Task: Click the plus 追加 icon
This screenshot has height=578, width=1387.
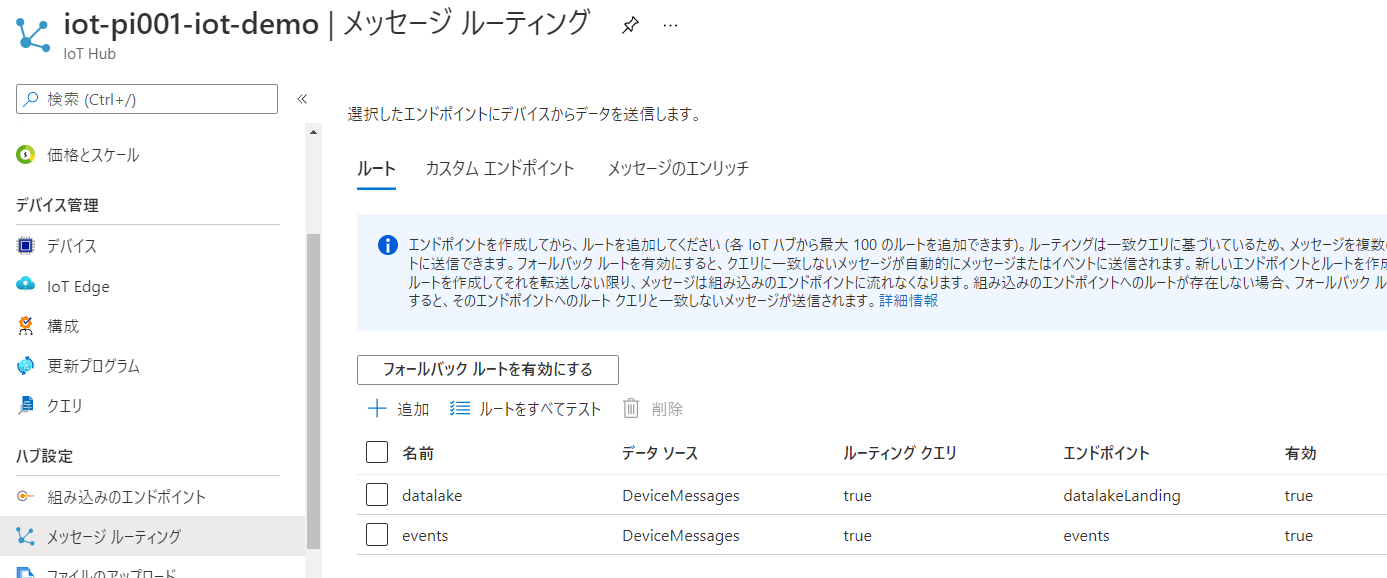Action: 377,408
